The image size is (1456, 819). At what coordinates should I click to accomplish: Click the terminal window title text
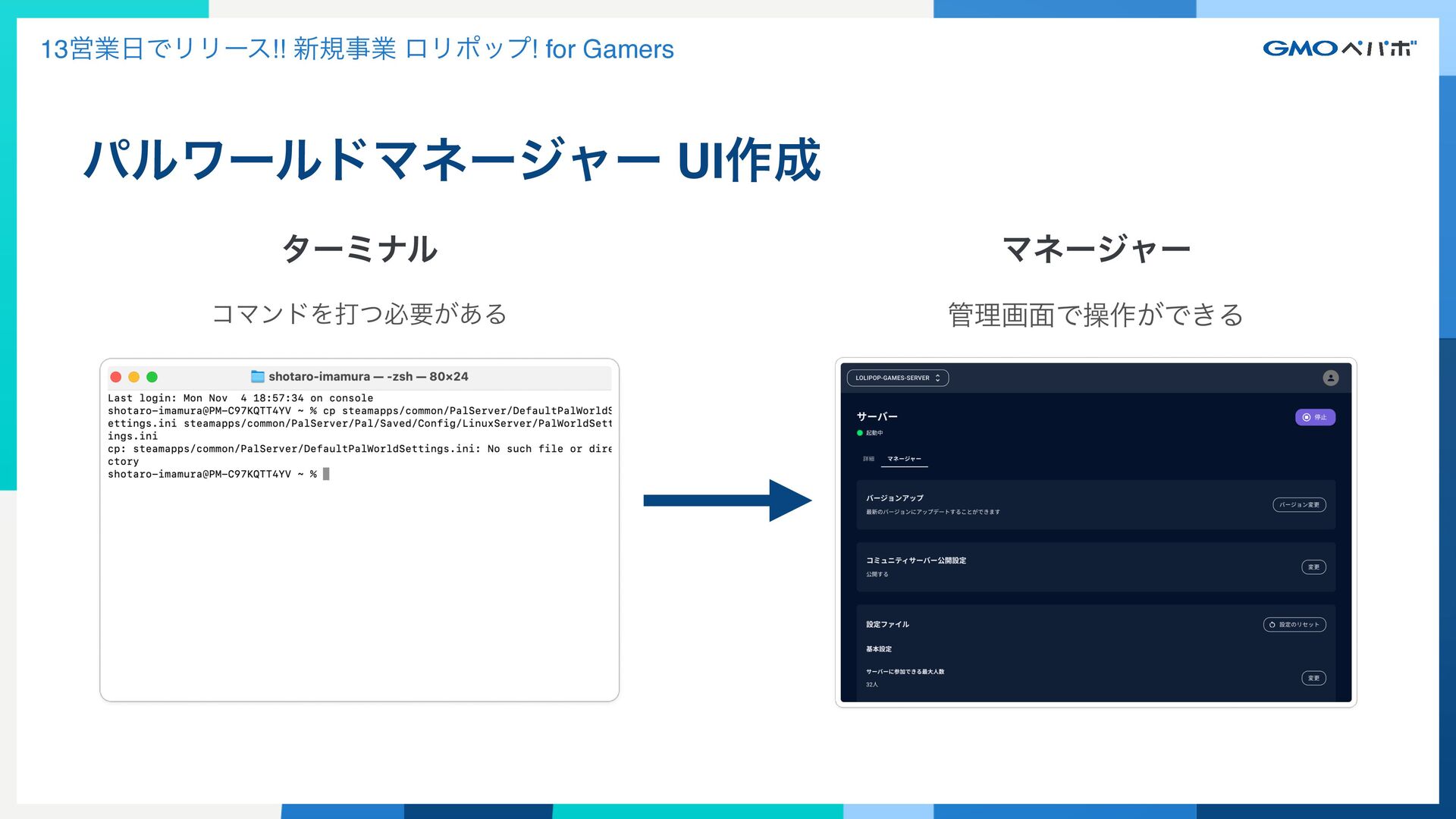pos(368,377)
